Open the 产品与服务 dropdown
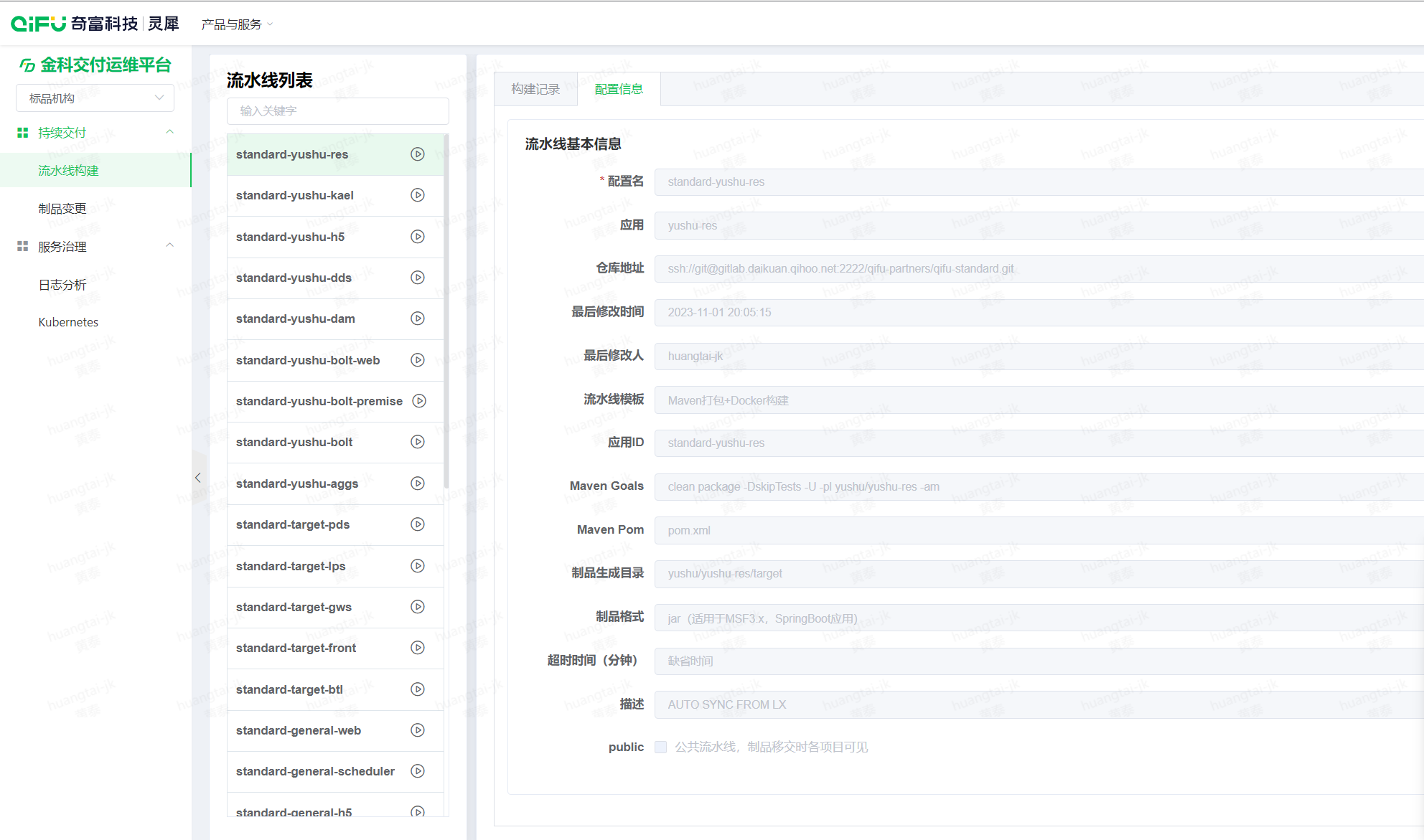 coord(235,23)
